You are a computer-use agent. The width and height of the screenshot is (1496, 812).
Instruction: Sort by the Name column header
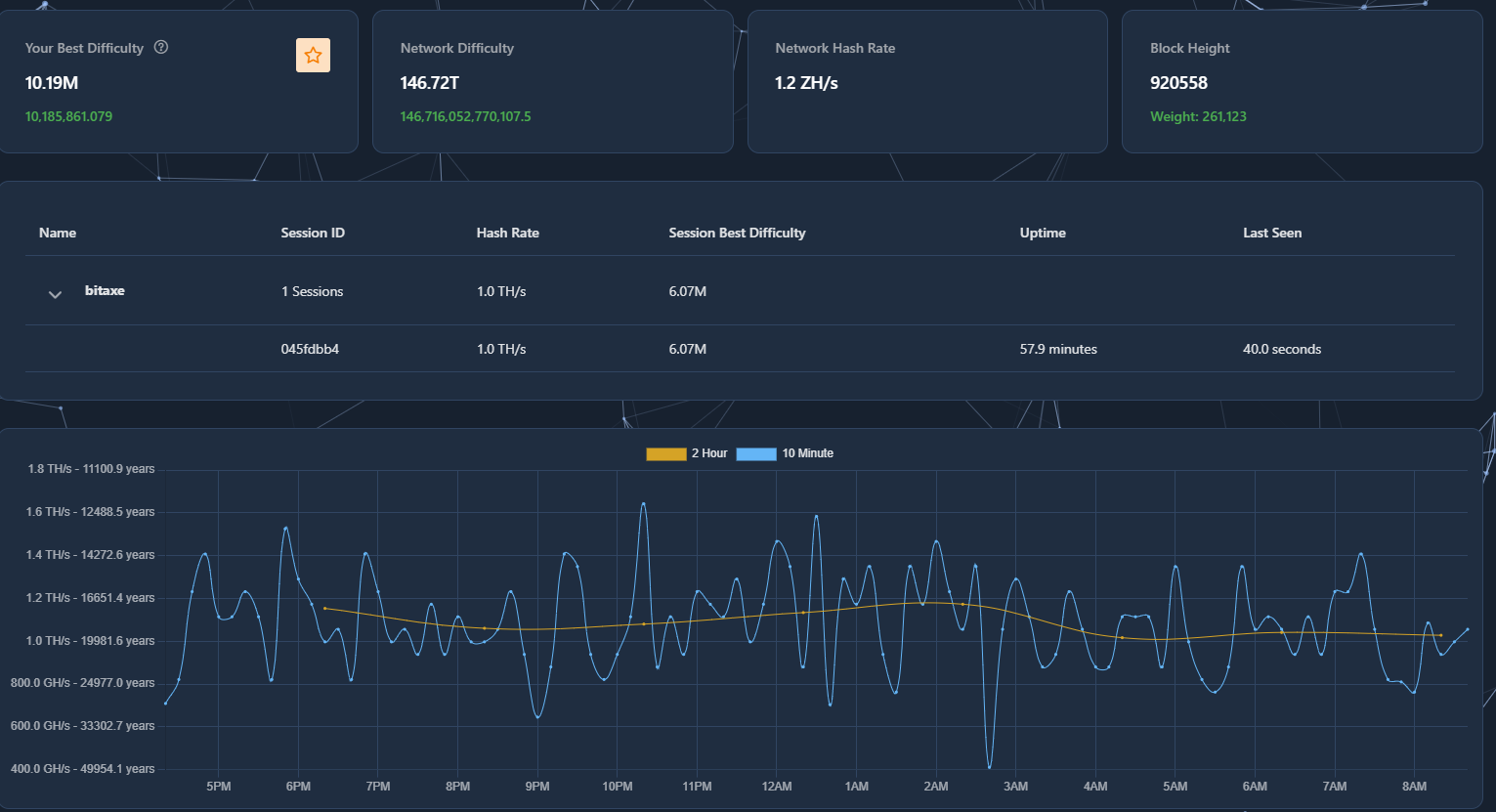58,233
